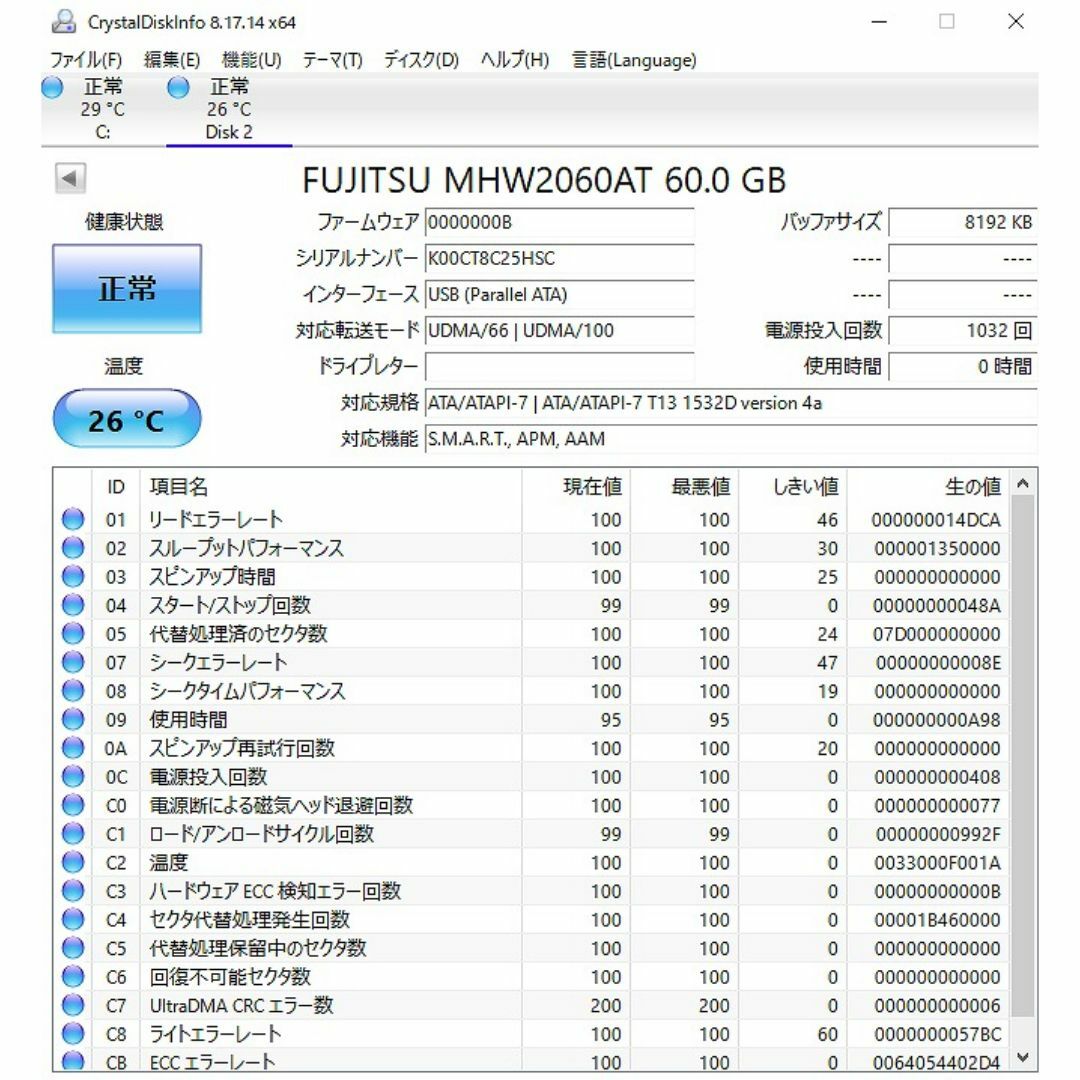Click the buffer size field 8192 KB
This screenshot has height=1080, width=1080.
[x=963, y=222]
